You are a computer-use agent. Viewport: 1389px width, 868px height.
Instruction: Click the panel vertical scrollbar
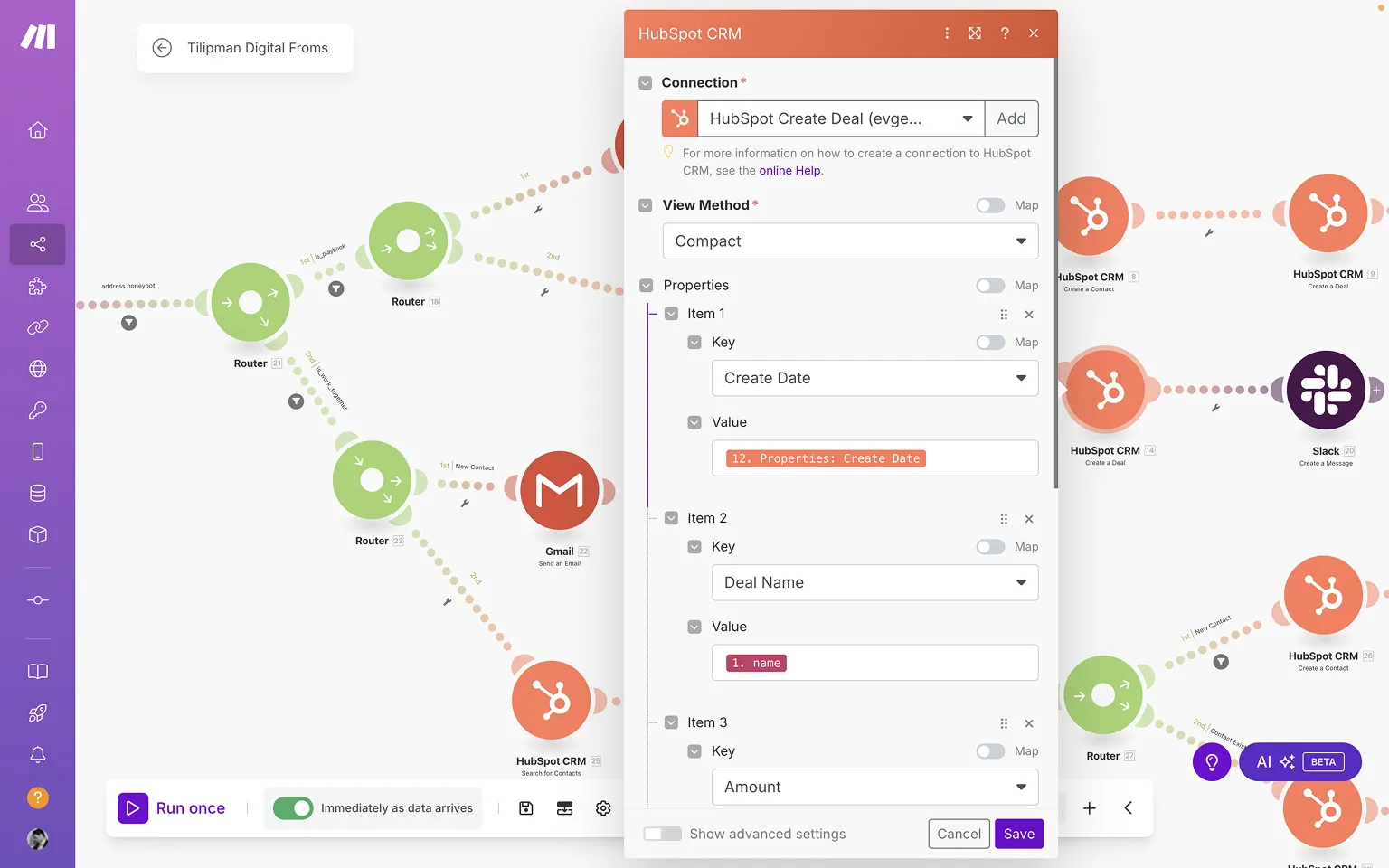[1054, 273]
